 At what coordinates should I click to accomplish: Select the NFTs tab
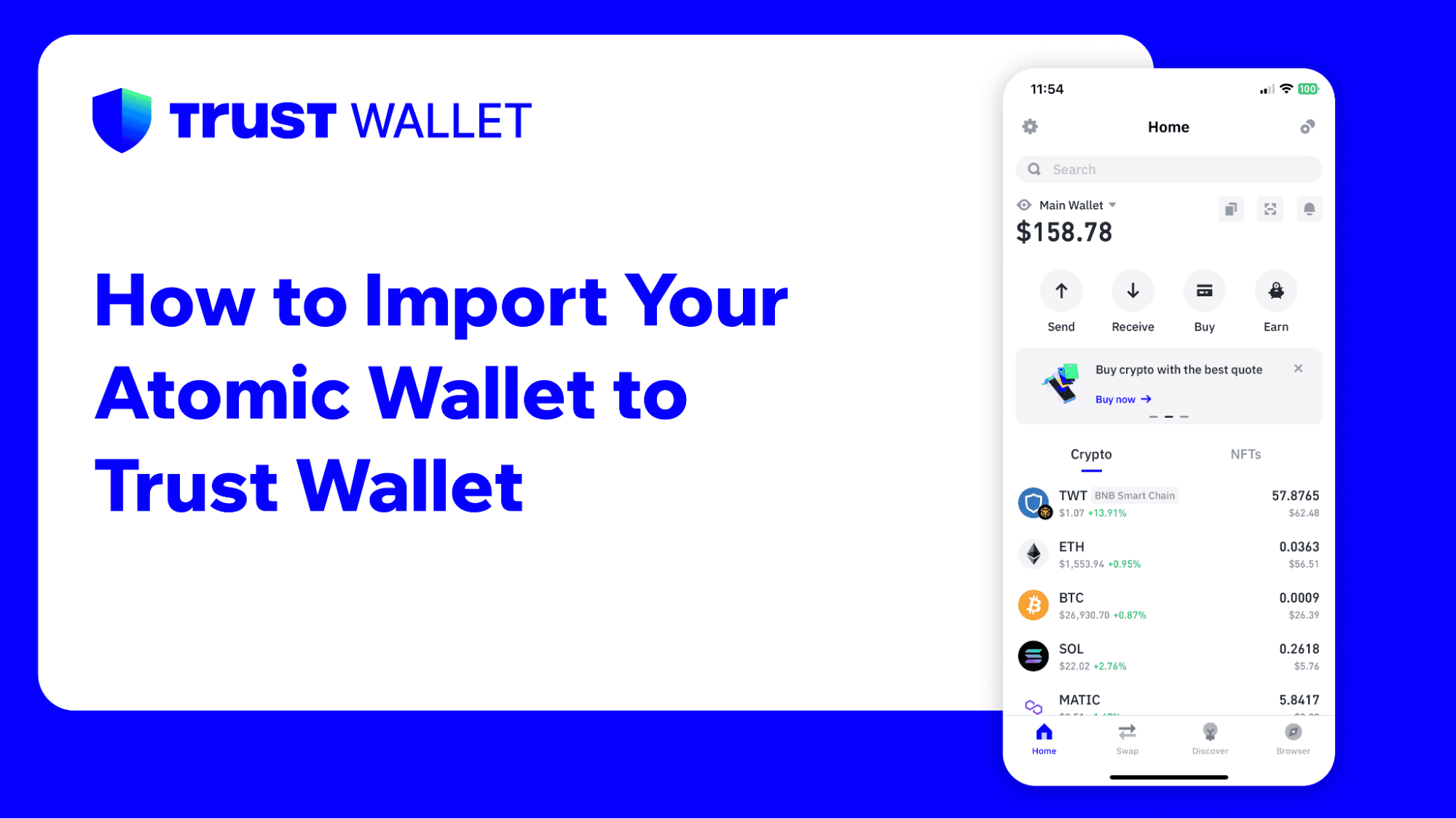(1245, 454)
